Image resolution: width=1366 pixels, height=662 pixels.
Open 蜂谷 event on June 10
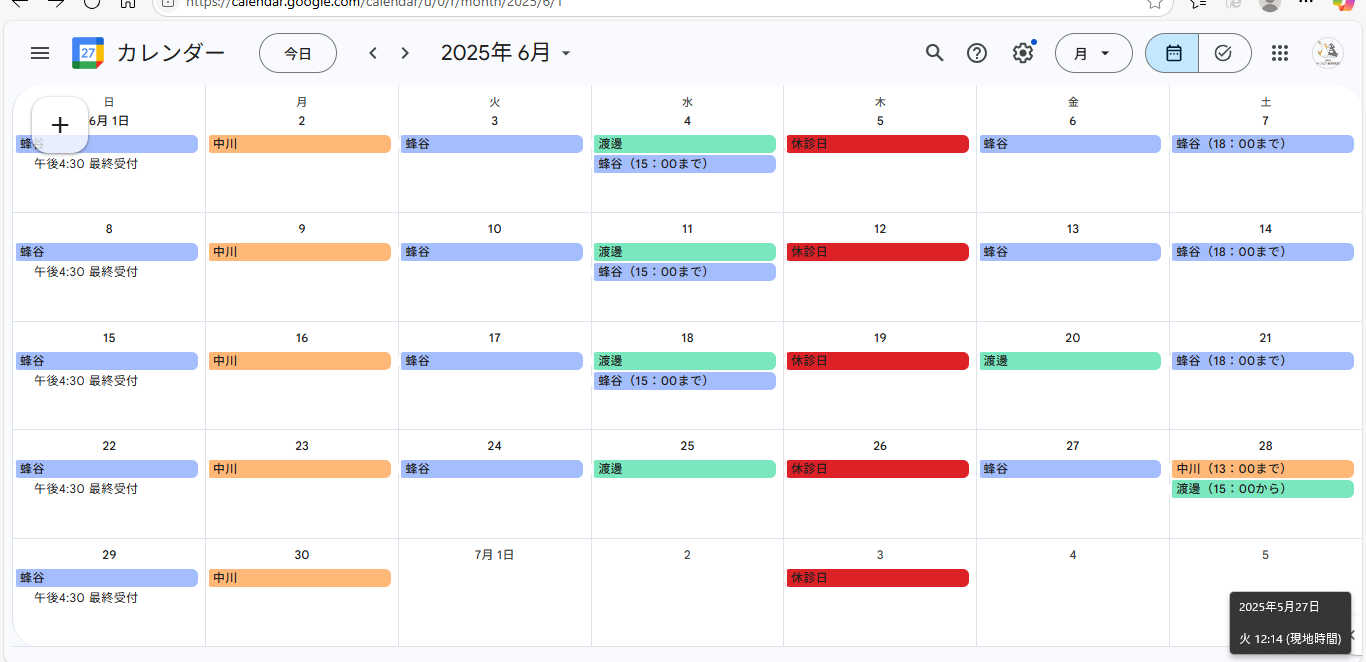(492, 252)
